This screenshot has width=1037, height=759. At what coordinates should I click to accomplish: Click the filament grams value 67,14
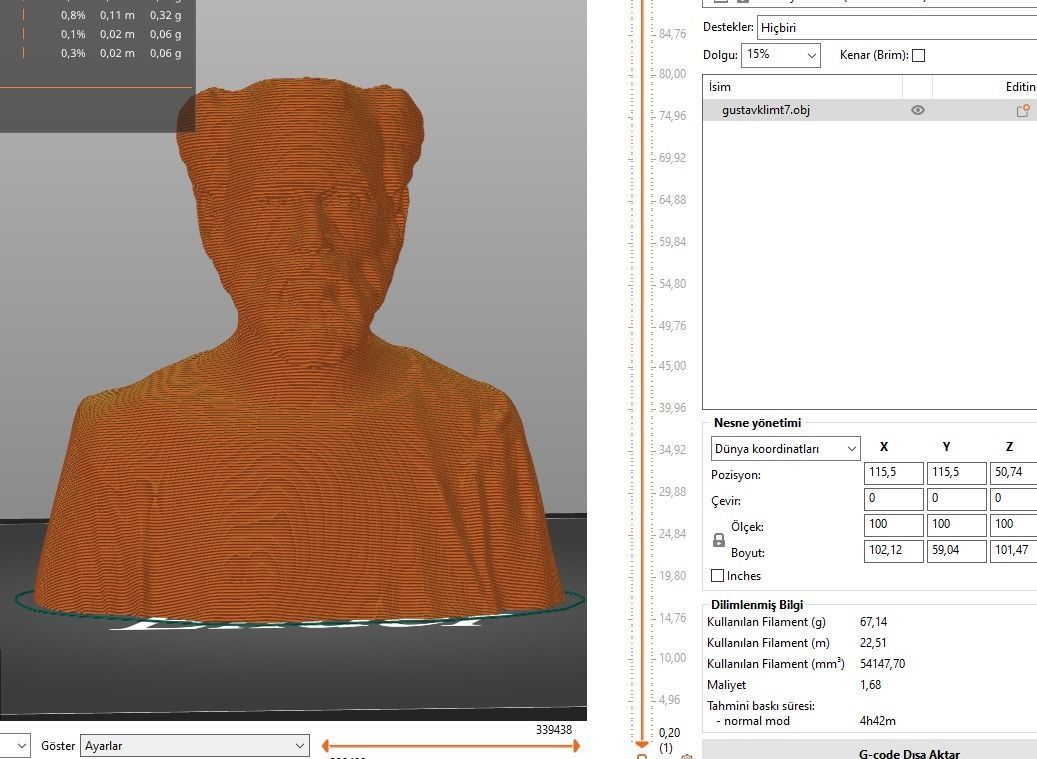873,622
